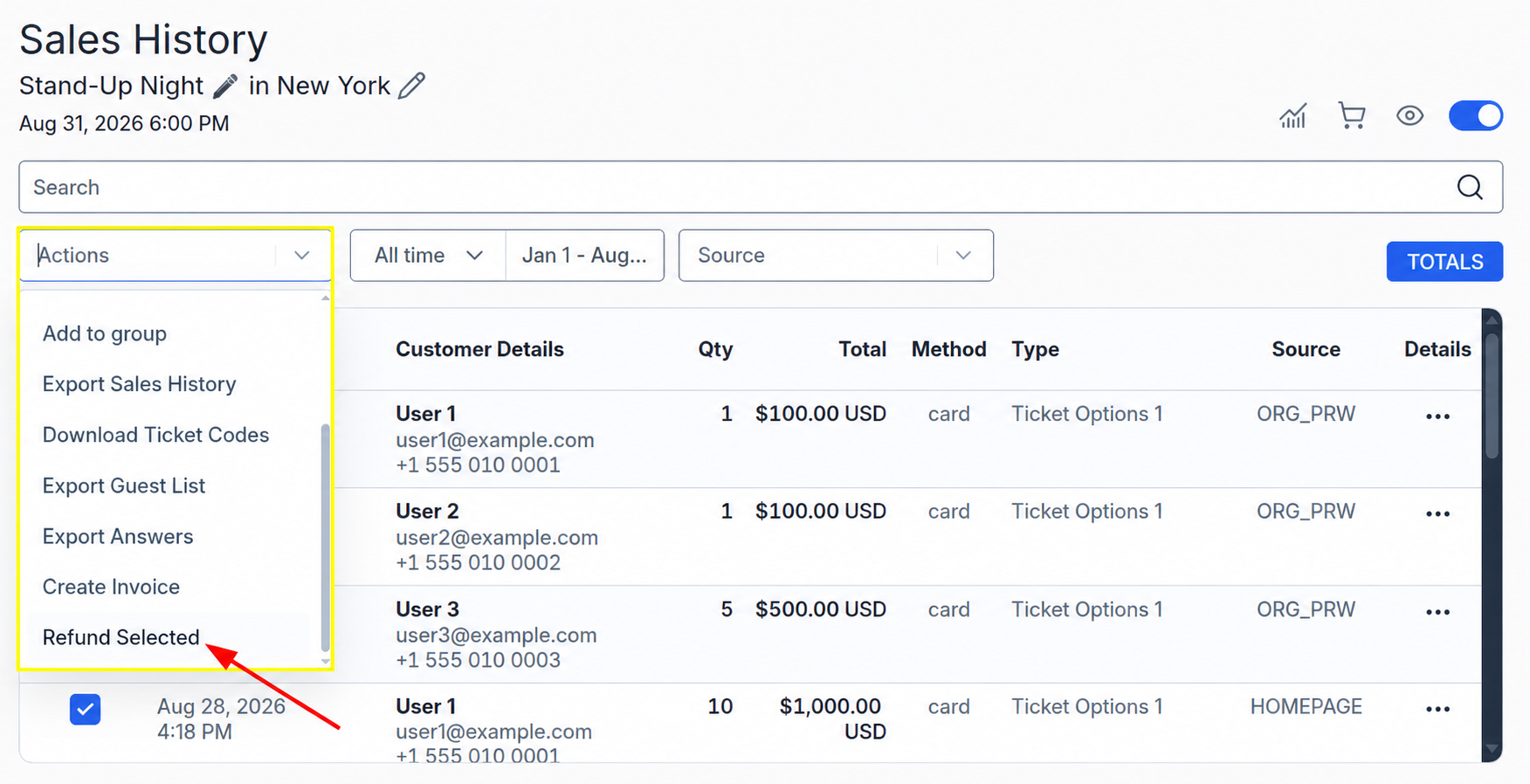This screenshot has height=784, width=1530.
Task: Click the TOTALS button
Action: [1444, 261]
